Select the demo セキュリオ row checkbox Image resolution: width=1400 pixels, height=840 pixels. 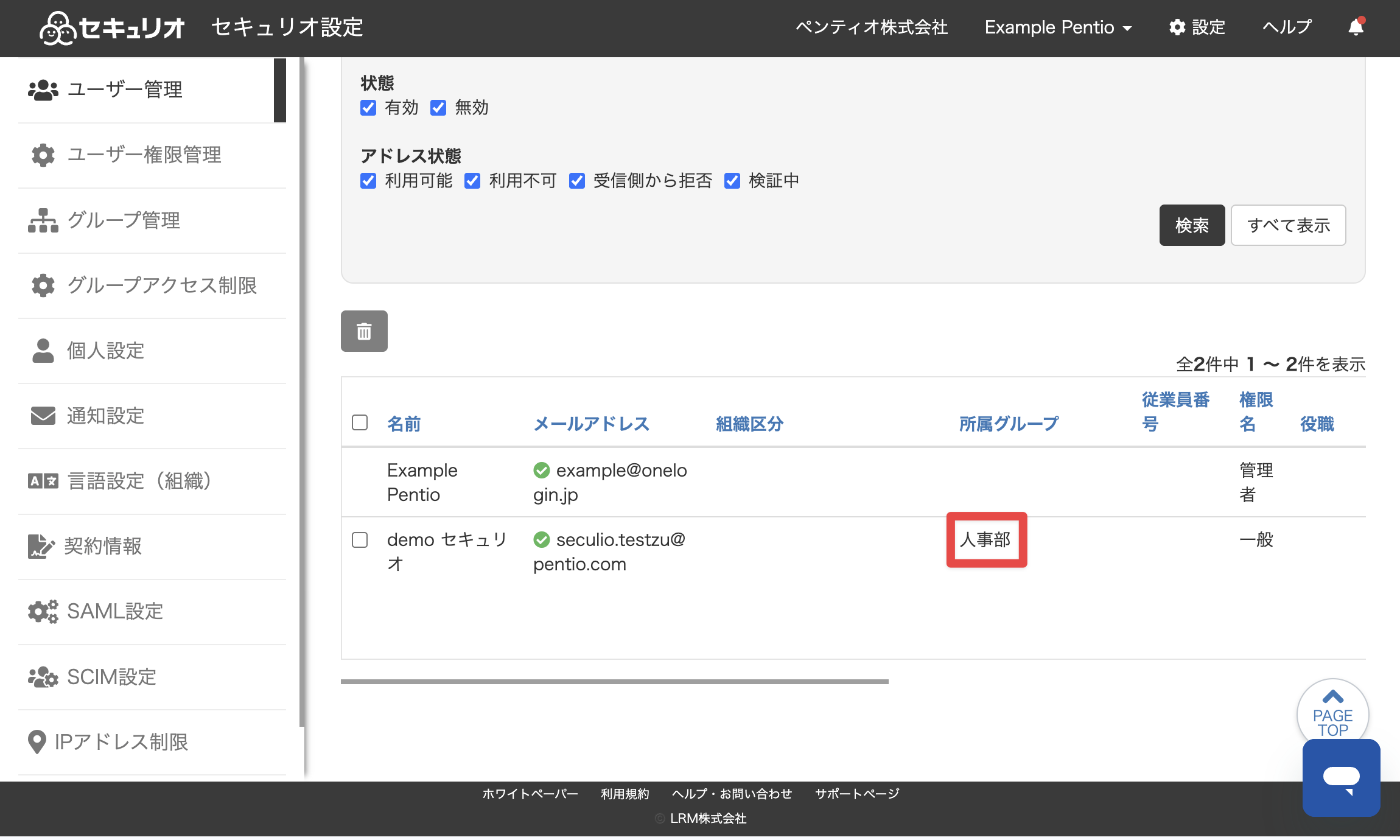point(360,540)
